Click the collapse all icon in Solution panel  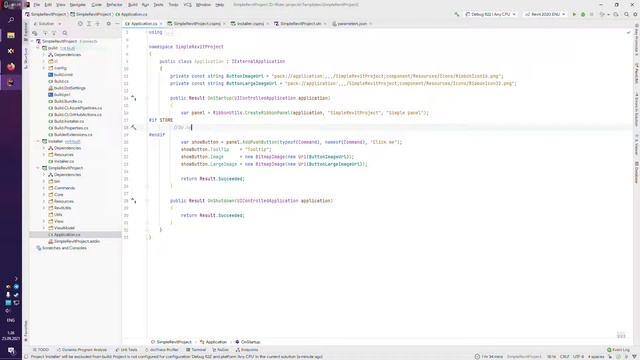click(x=98, y=24)
